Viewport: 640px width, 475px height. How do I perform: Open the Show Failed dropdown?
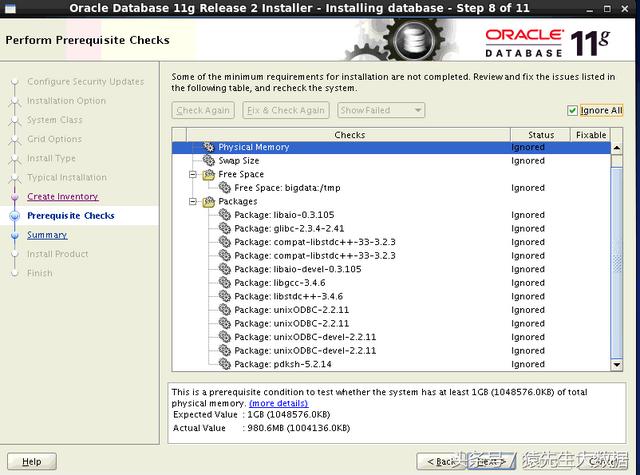(381, 110)
